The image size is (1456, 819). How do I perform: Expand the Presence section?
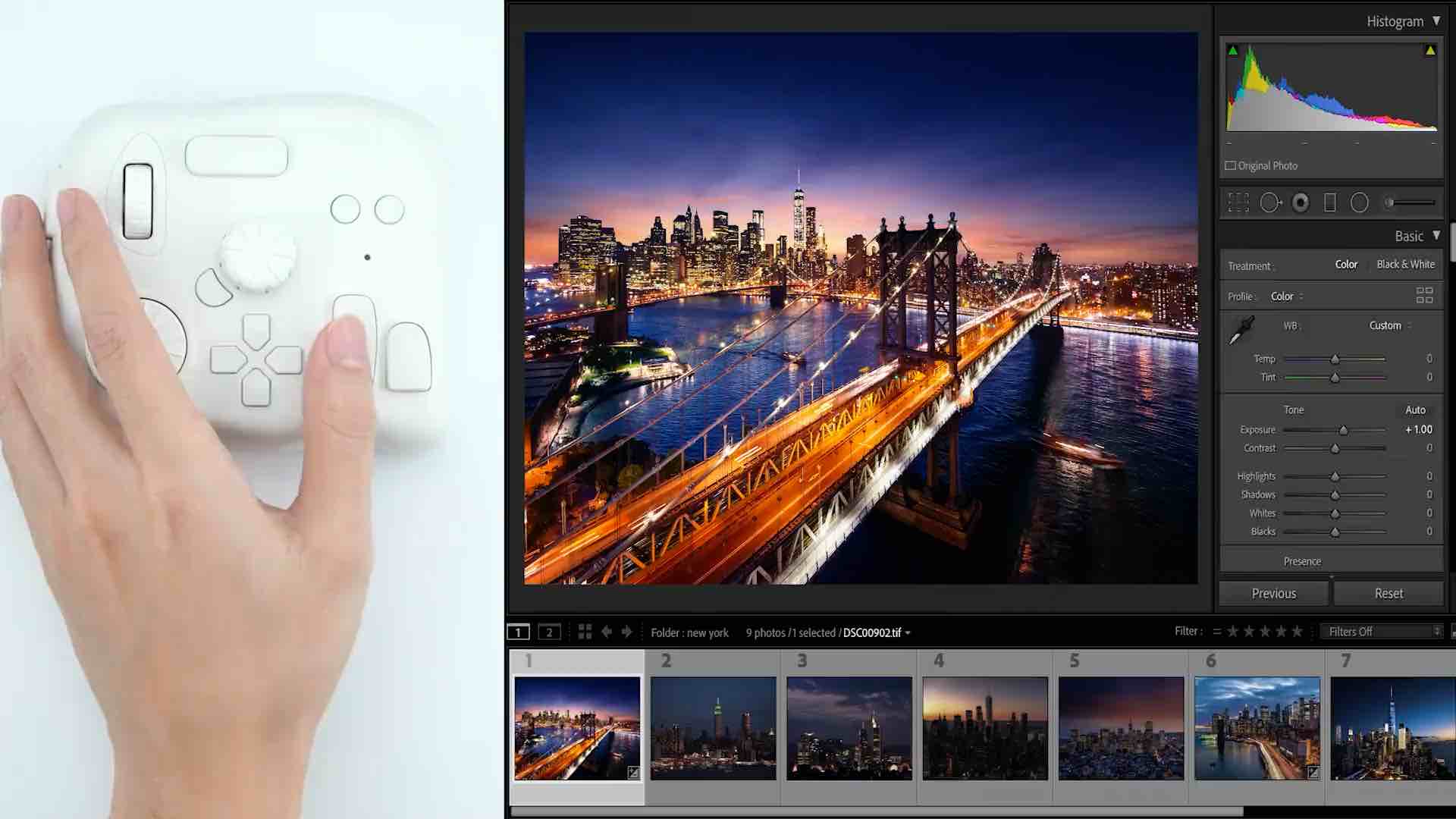click(x=1302, y=561)
